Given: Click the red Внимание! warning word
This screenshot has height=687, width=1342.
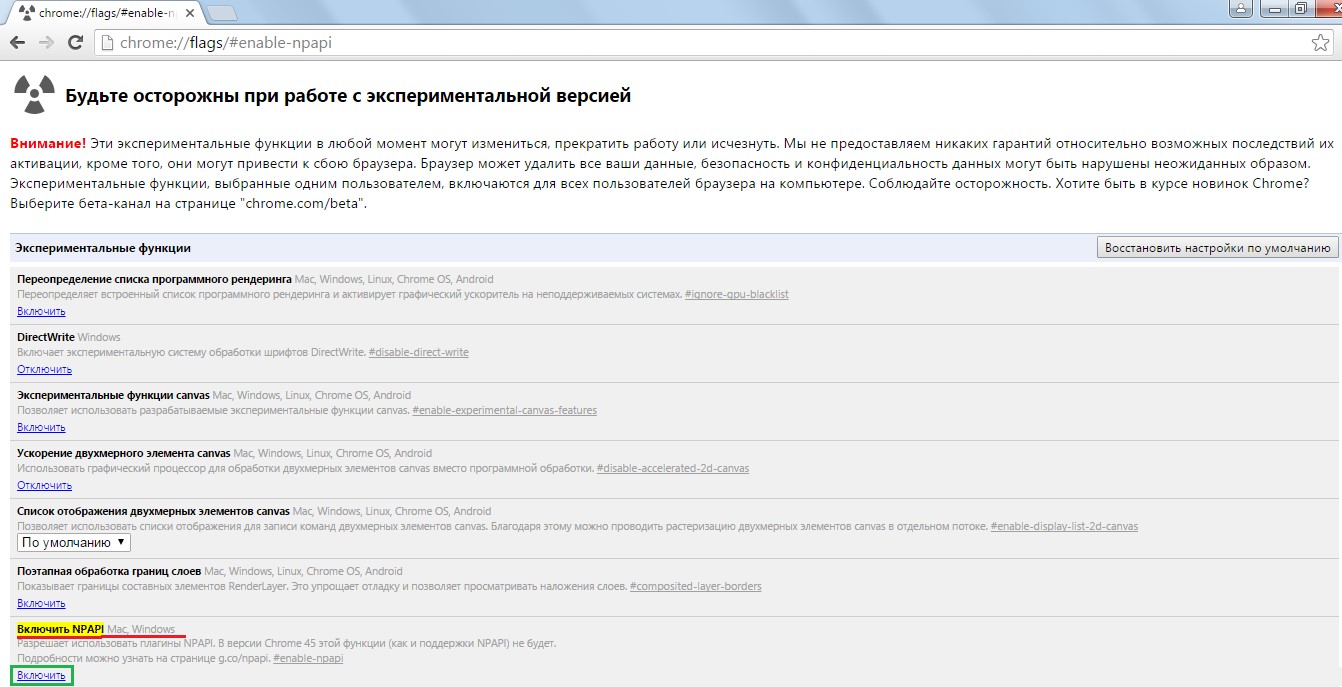Looking at the screenshot, I should (48, 143).
